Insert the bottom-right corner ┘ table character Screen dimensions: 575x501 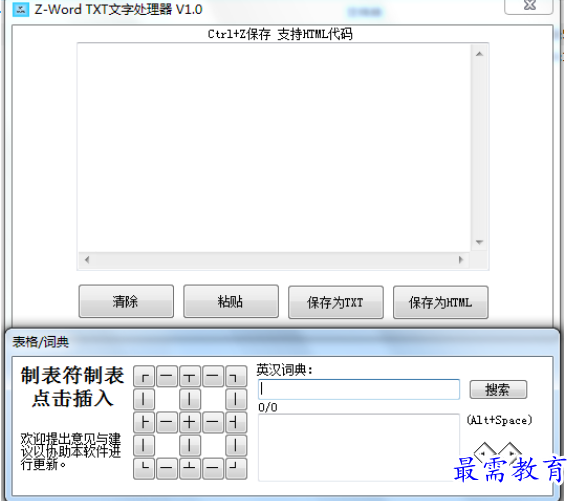click(x=236, y=469)
